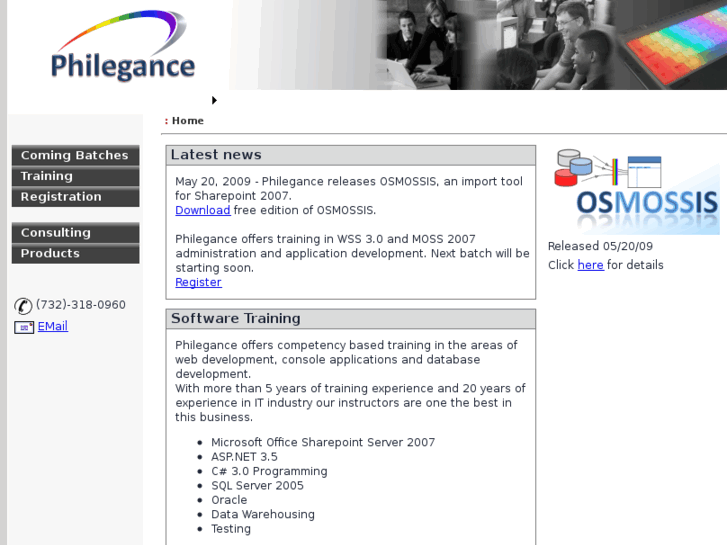Click 'Released 05/20/09' text
The image size is (727, 545).
pos(600,246)
